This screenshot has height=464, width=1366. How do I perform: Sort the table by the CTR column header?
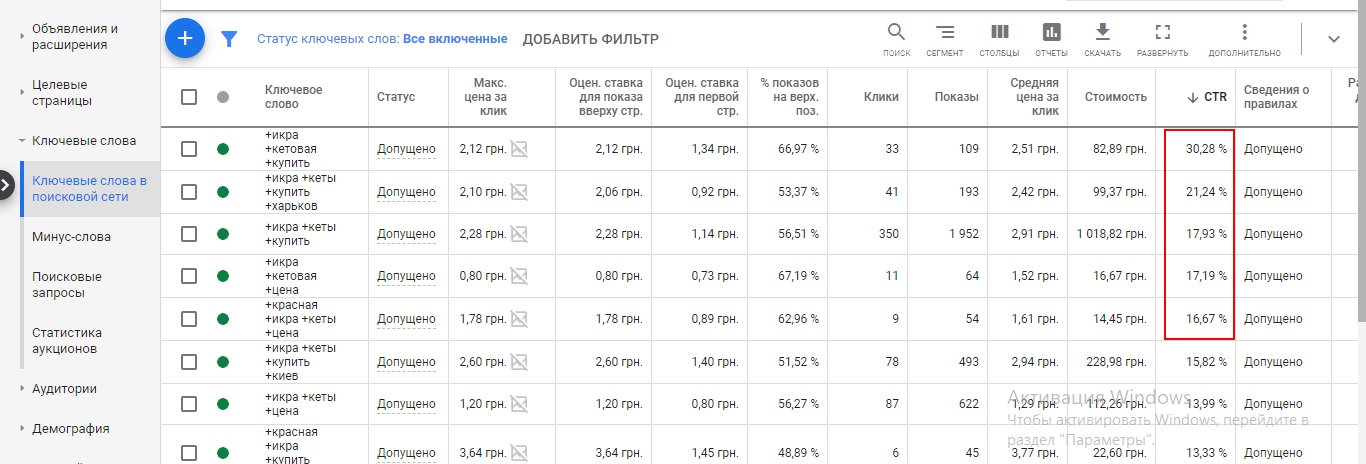pyautogui.click(x=1215, y=97)
